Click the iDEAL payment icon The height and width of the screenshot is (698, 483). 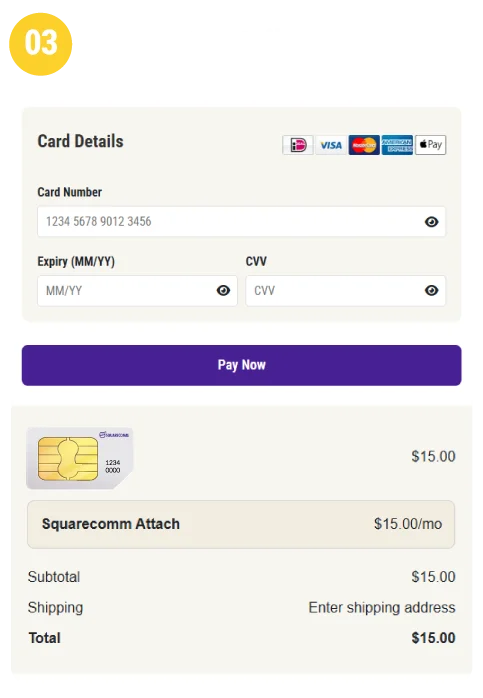click(x=298, y=145)
